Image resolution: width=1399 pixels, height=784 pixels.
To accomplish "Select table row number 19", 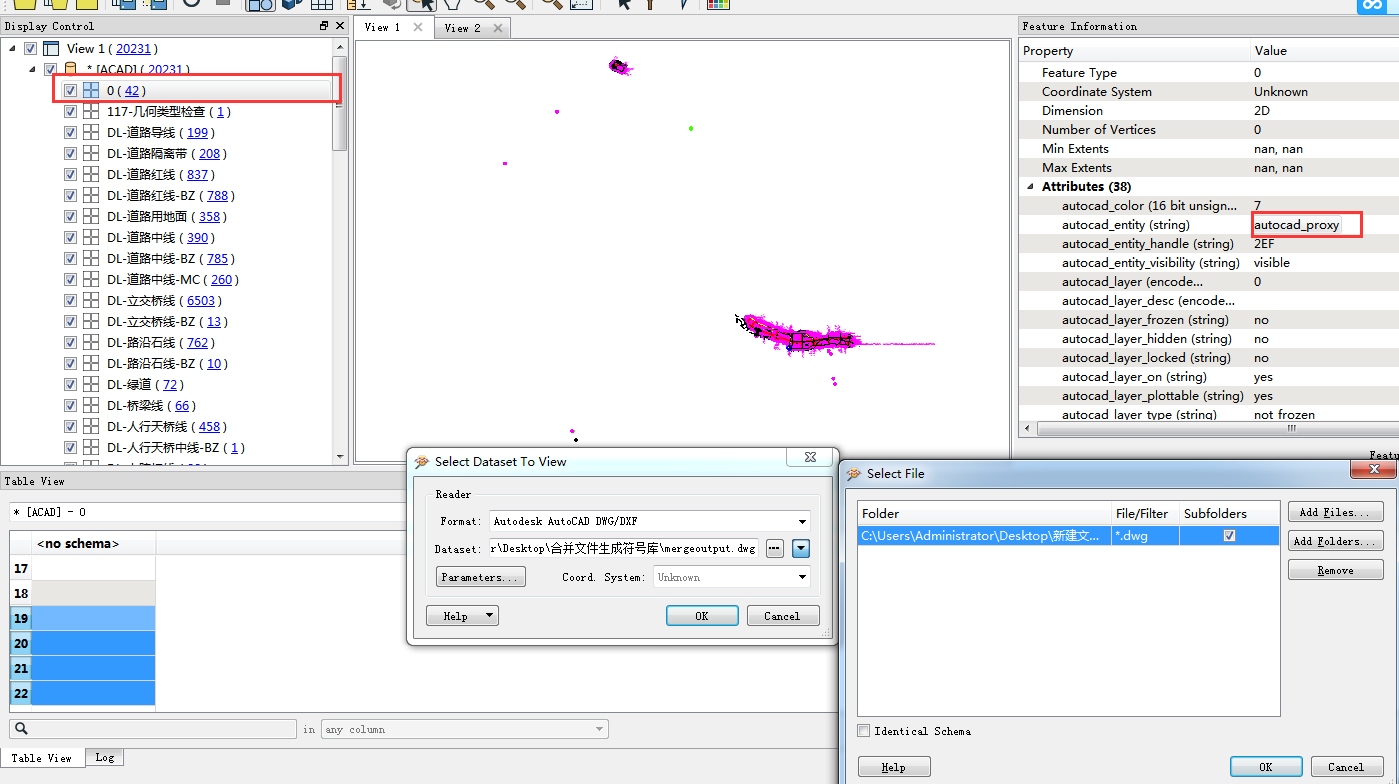I will (21, 618).
